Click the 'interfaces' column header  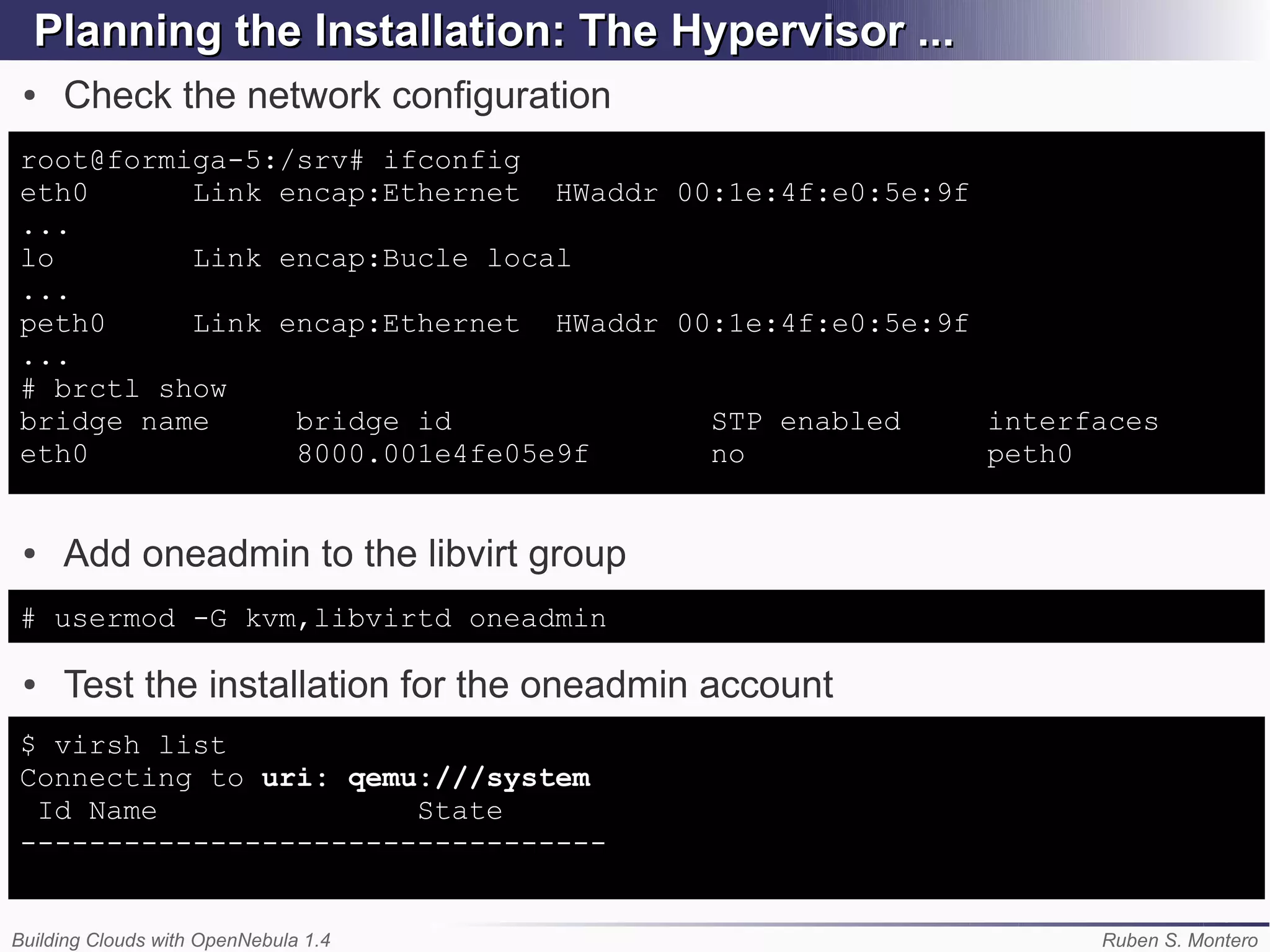pos(1073,422)
